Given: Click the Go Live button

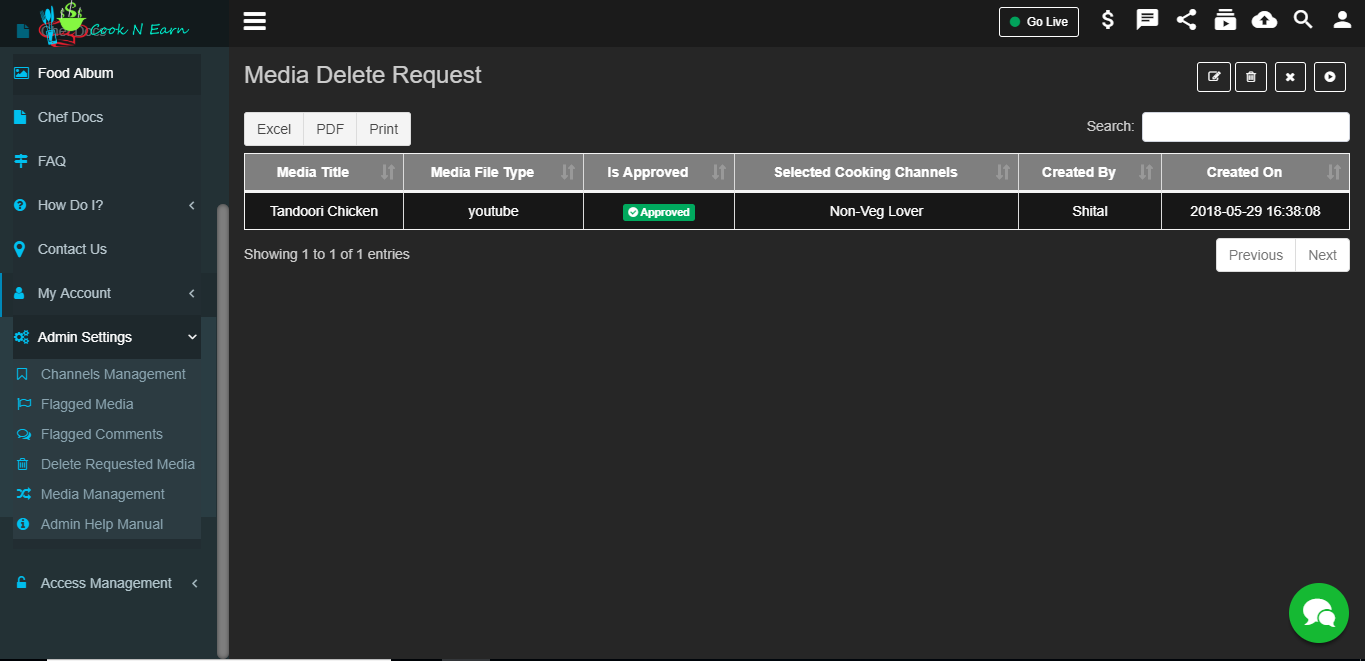Looking at the screenshot, I should 1038,22.
